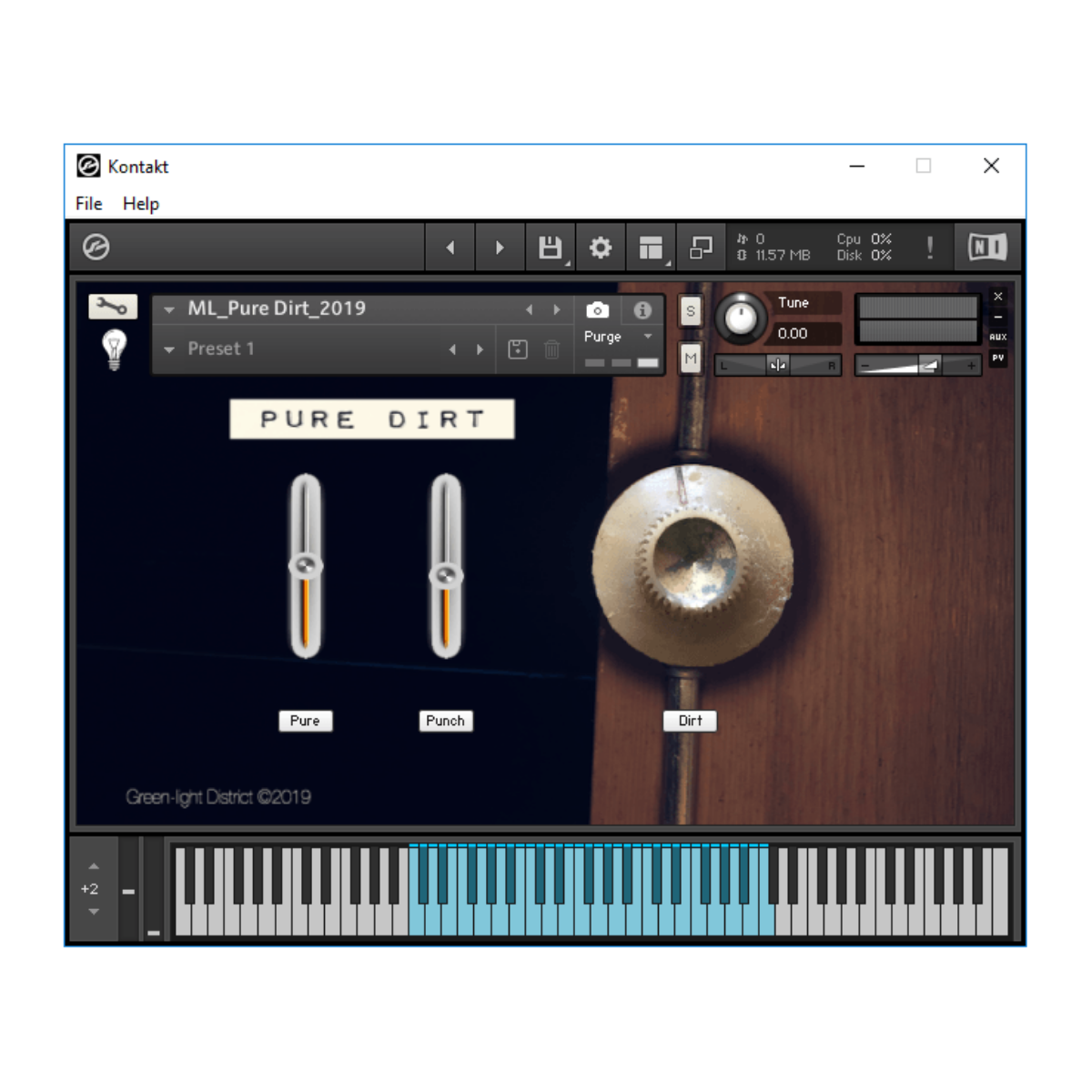Viewport: 1092px width, 1092px height.
Task: Open instrument edit mode wrench icon
Action: click(113, 307)
